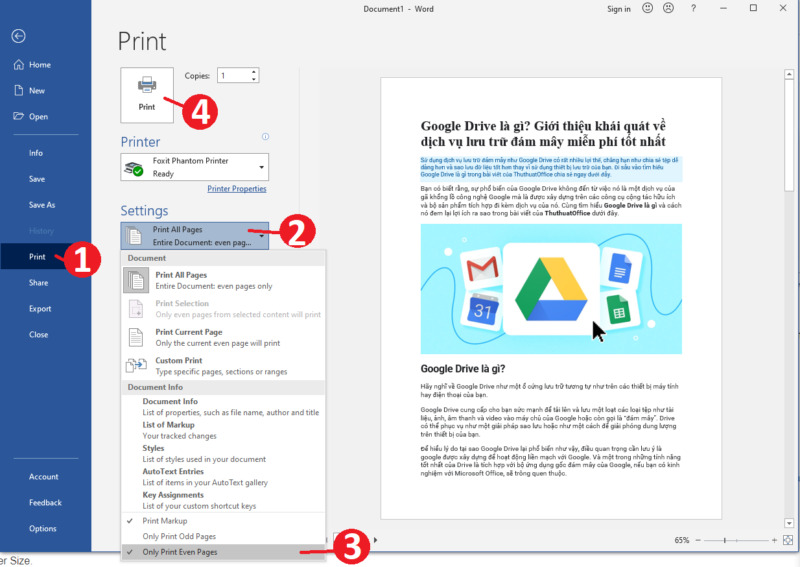The height and width of the screenshot is (567, 800).
Task: Collapse the Print All Pages settings dropdown
Action: pyautogui.click(x=194, y=235)
